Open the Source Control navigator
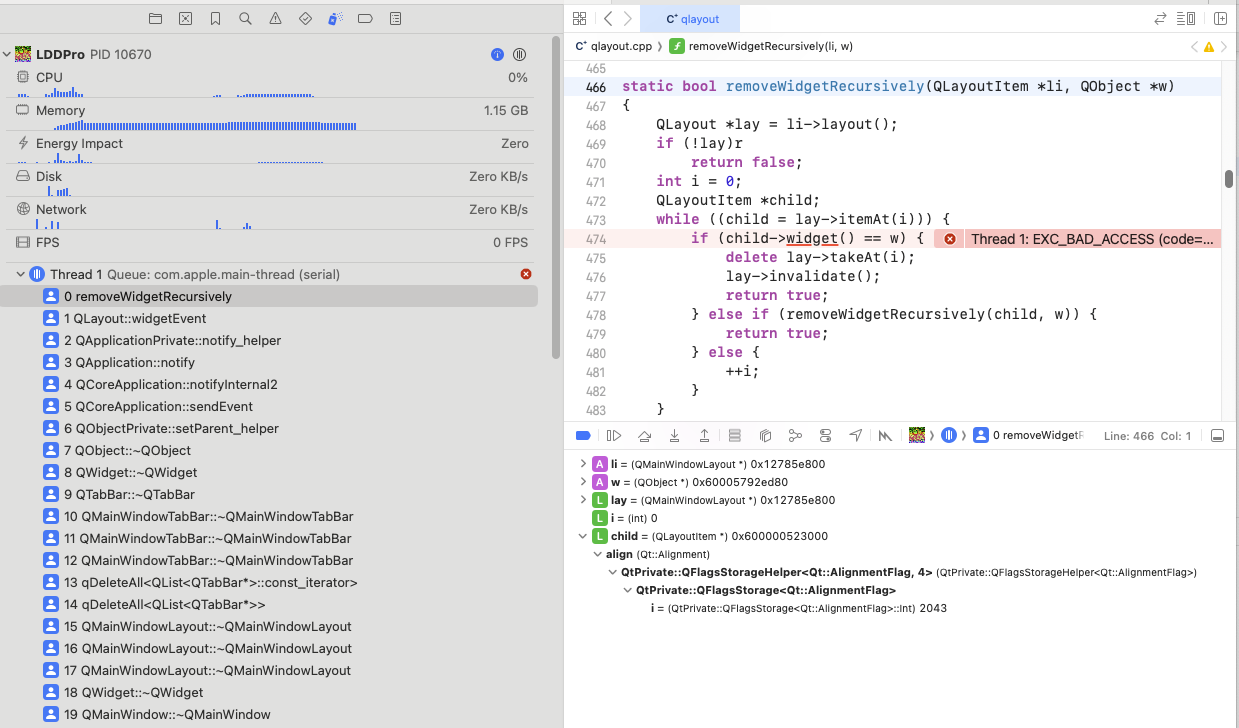Image resolution: width=1239 pixels, height=728 pixels. coord(185,19)
